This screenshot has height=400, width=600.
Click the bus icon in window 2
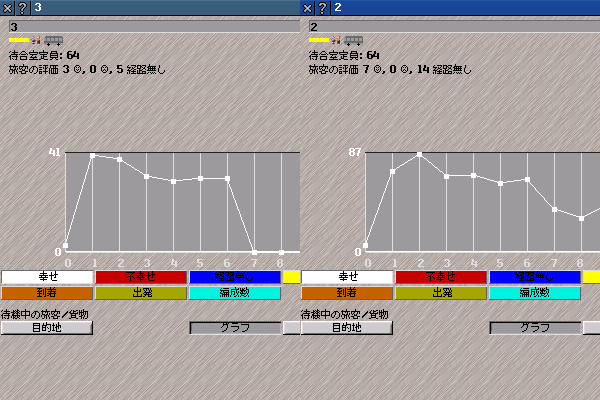point(354,40)
